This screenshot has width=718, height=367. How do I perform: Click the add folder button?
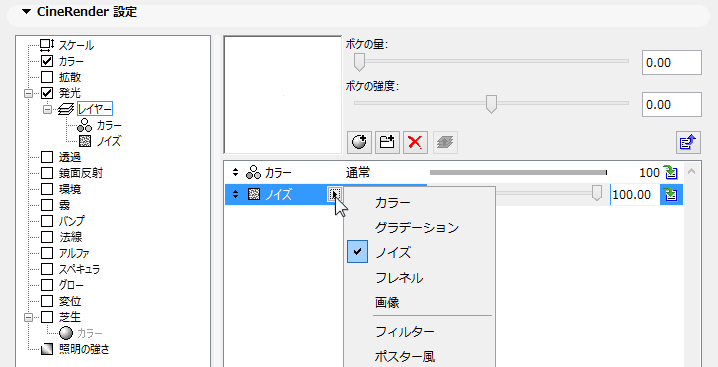tap(387, 142)
